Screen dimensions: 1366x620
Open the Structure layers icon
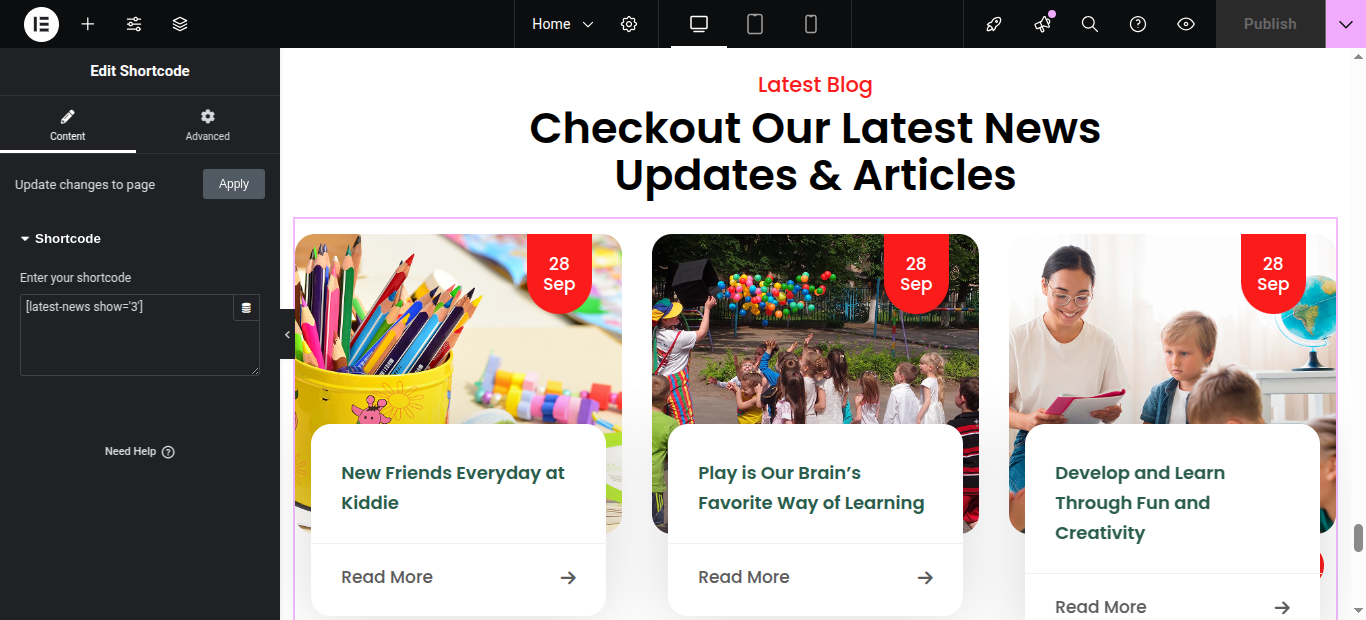(180, 24)
